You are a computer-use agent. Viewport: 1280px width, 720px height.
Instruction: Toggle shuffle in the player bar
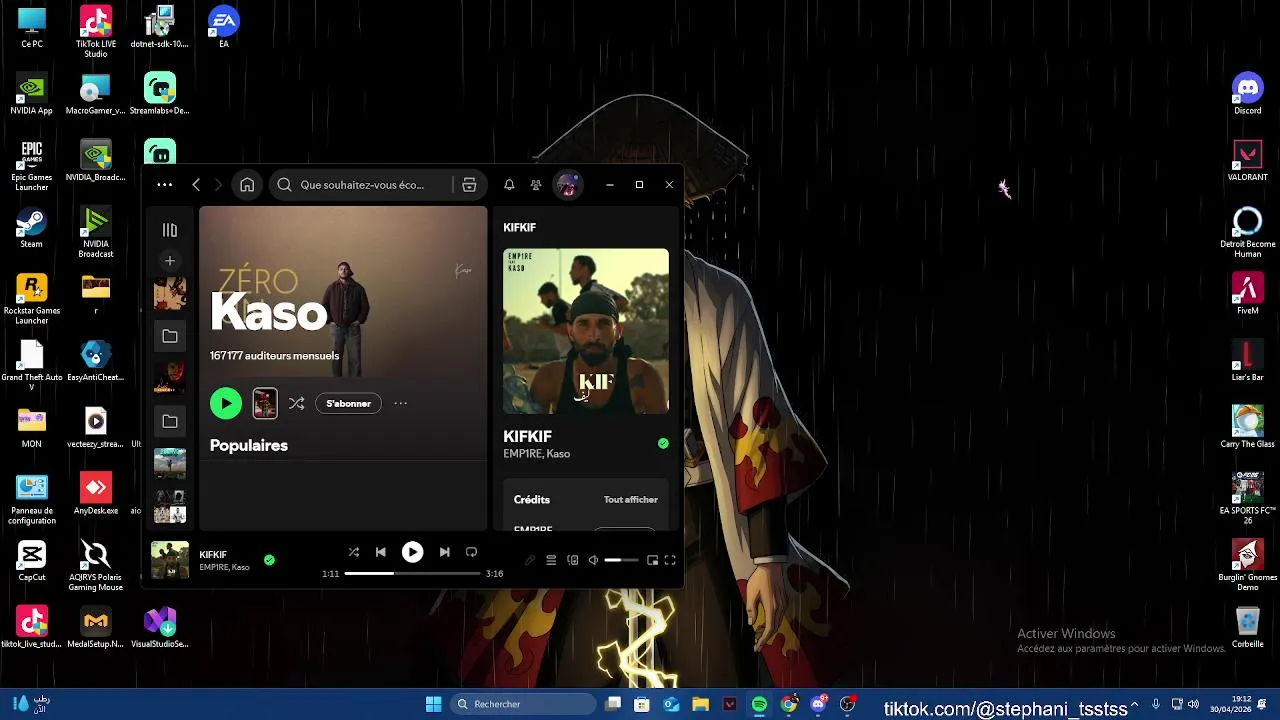353,552
